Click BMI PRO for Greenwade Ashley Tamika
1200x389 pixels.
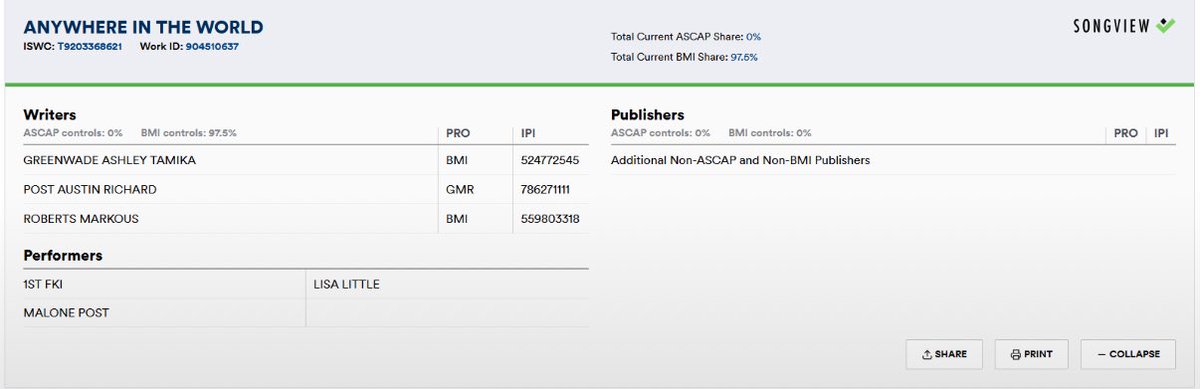point(457,160)
